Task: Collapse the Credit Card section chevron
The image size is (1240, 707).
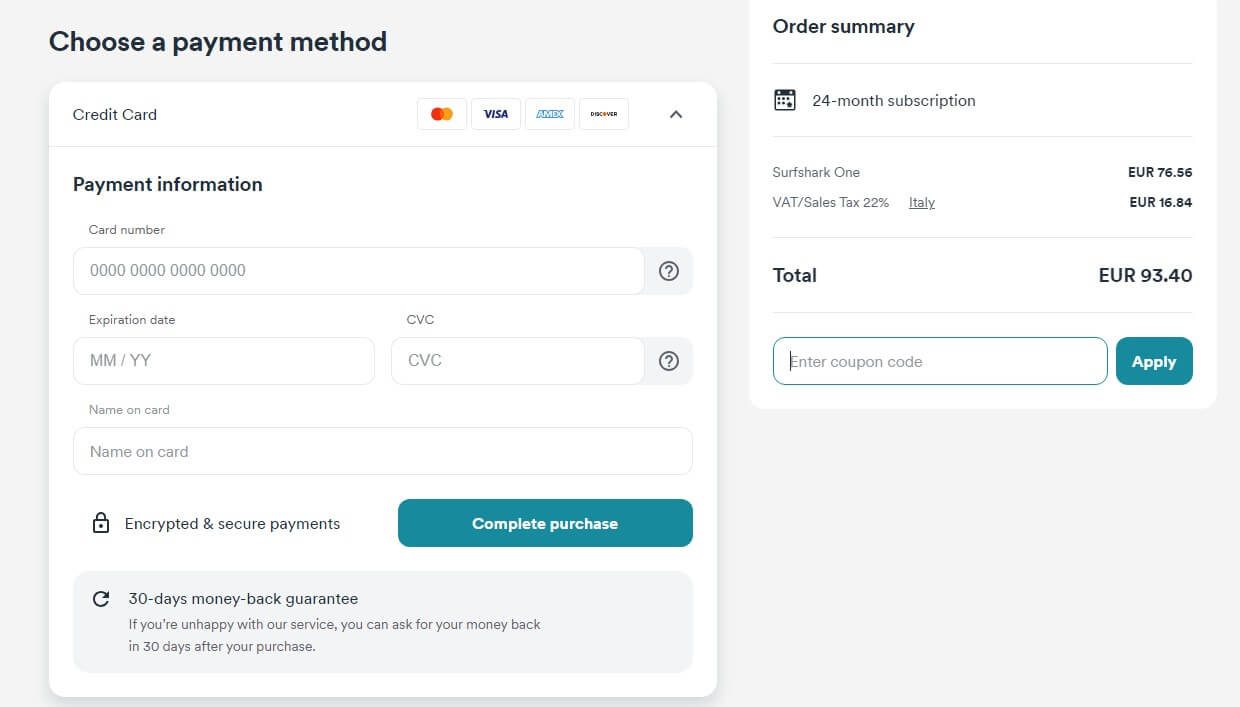Action: 676,114
